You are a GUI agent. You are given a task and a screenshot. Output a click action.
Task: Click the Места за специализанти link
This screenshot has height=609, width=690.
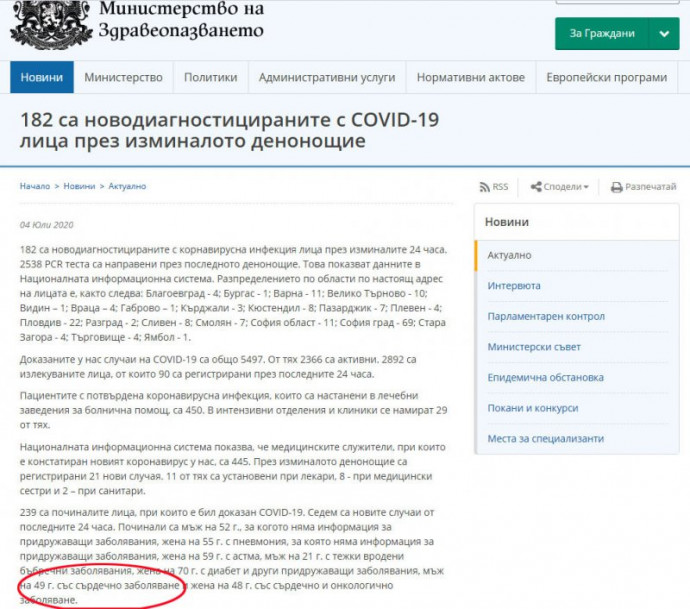[x=544, y=439]
